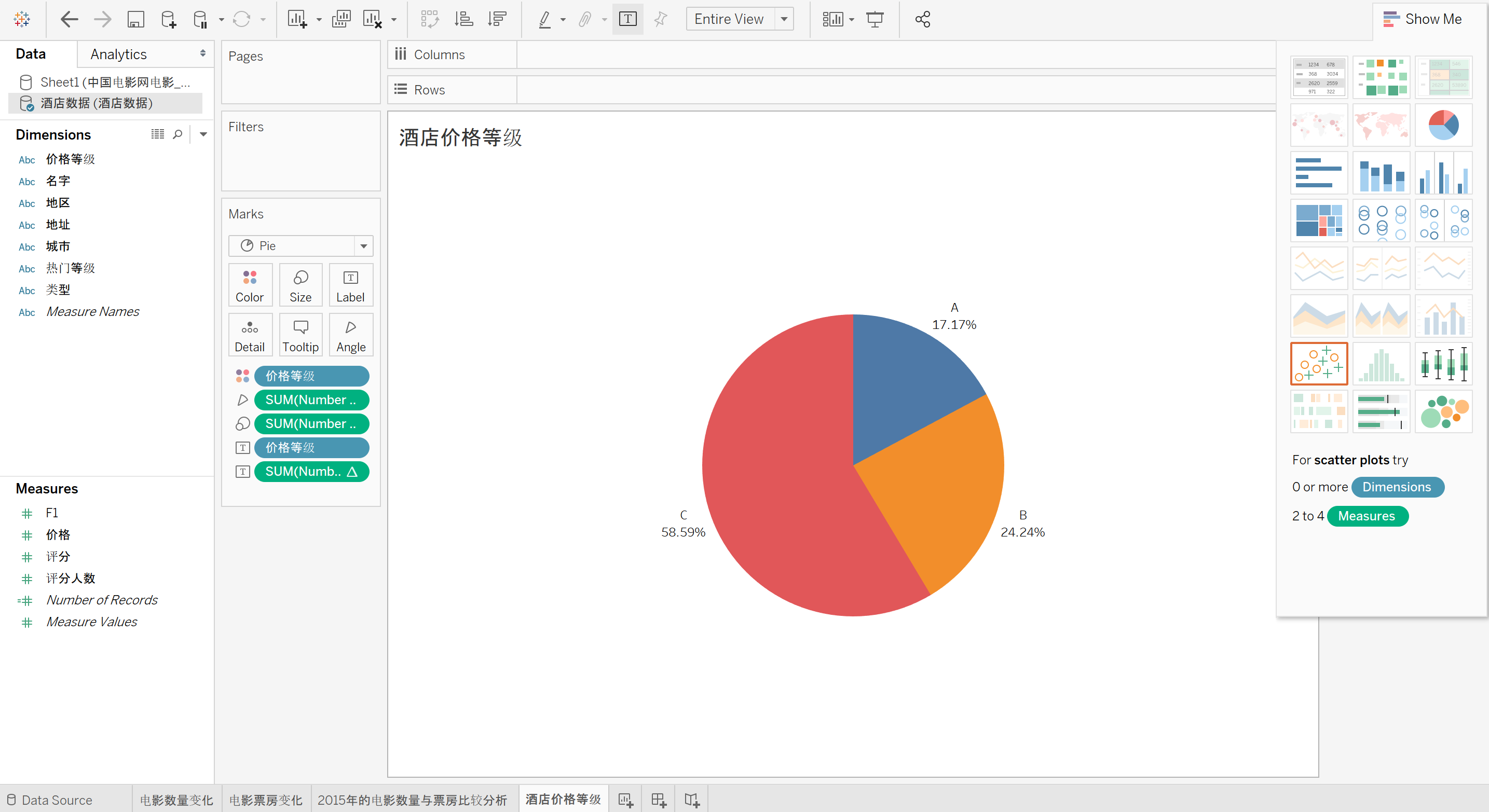Switch to the Analytics tab
The height and width of the screenshot is (812, 1489).
[118, 54]
